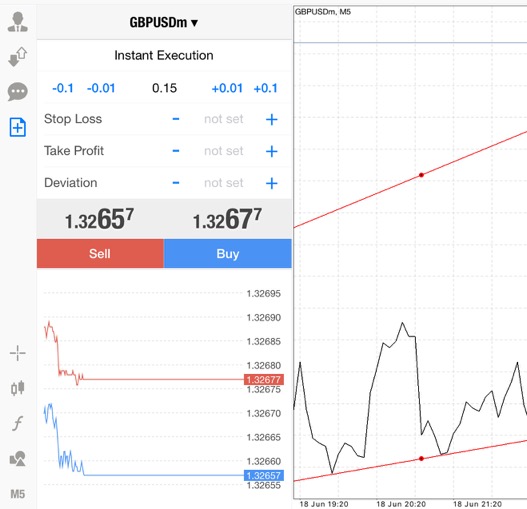Image resolution: width=527 pixels, height=509 pixels.
Task: Change the M5 timeframe setting
Action: (x=17, y=494)
